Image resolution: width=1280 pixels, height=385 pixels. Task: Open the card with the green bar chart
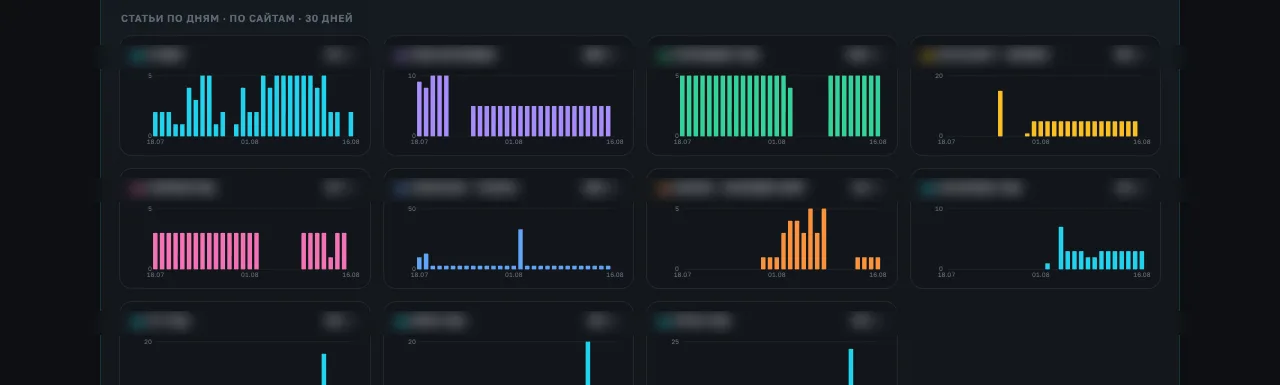click(x=771, y=96)
